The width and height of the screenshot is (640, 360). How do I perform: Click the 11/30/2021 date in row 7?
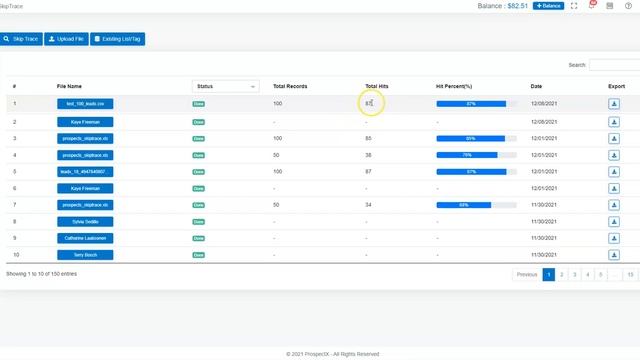(x=544, y=205)
